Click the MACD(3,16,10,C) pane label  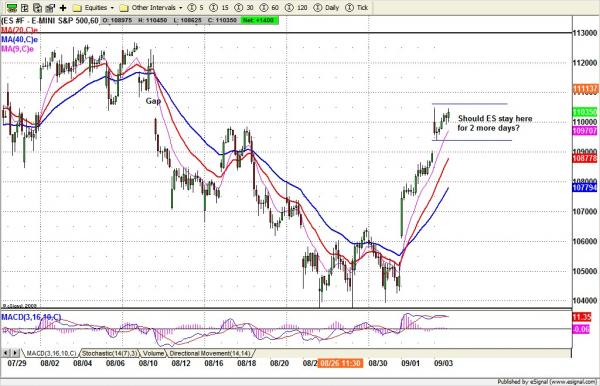[31, 317]
